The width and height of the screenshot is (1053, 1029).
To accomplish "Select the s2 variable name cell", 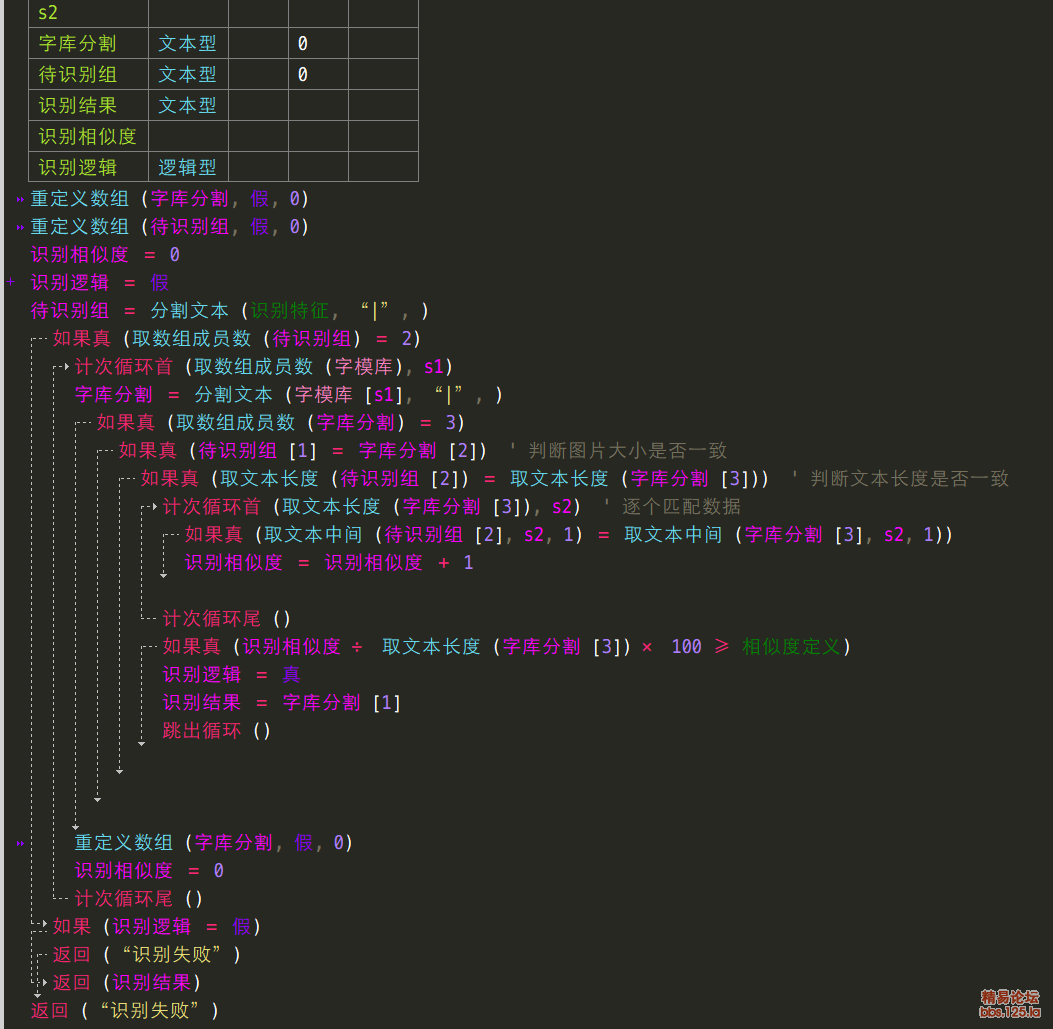I will [x=88, y=13].
